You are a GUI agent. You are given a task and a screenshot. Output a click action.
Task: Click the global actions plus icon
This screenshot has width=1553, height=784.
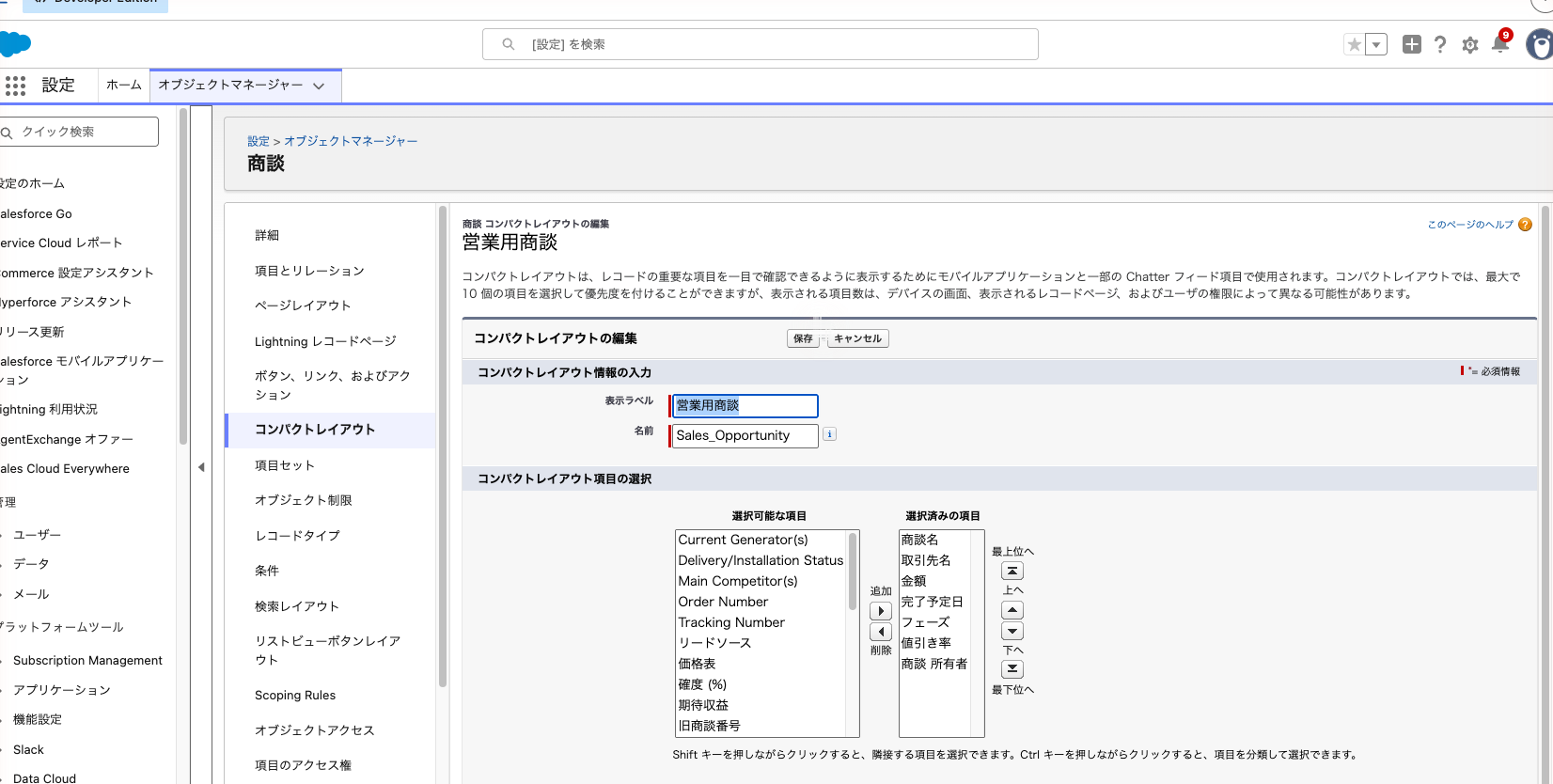point(1411,44)
